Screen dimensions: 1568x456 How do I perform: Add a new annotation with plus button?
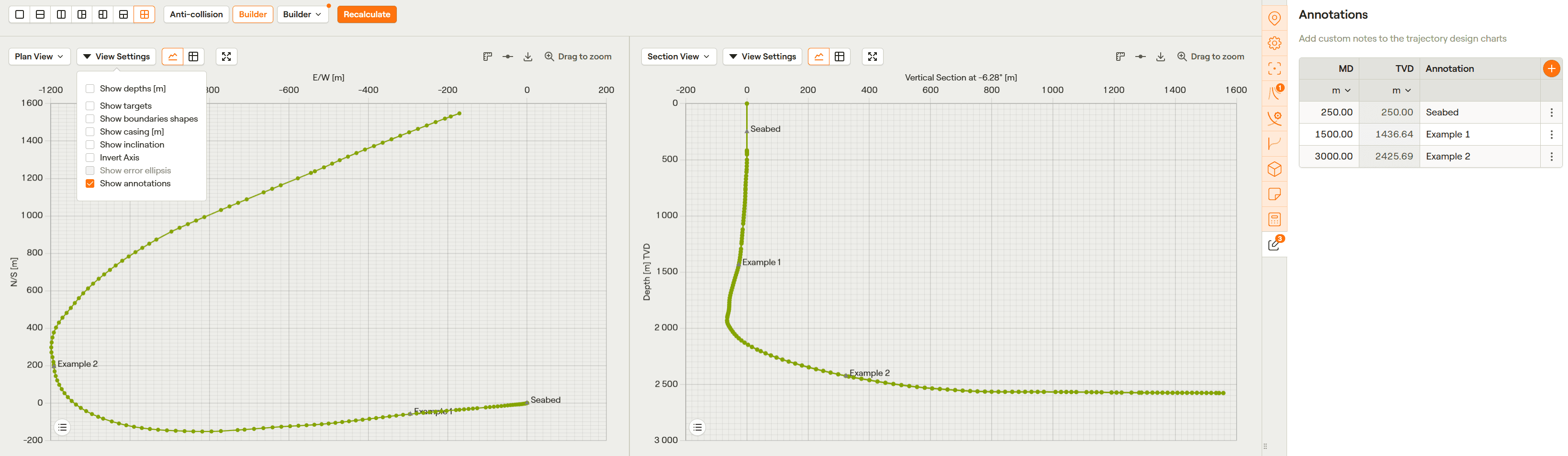point(1551,69)
